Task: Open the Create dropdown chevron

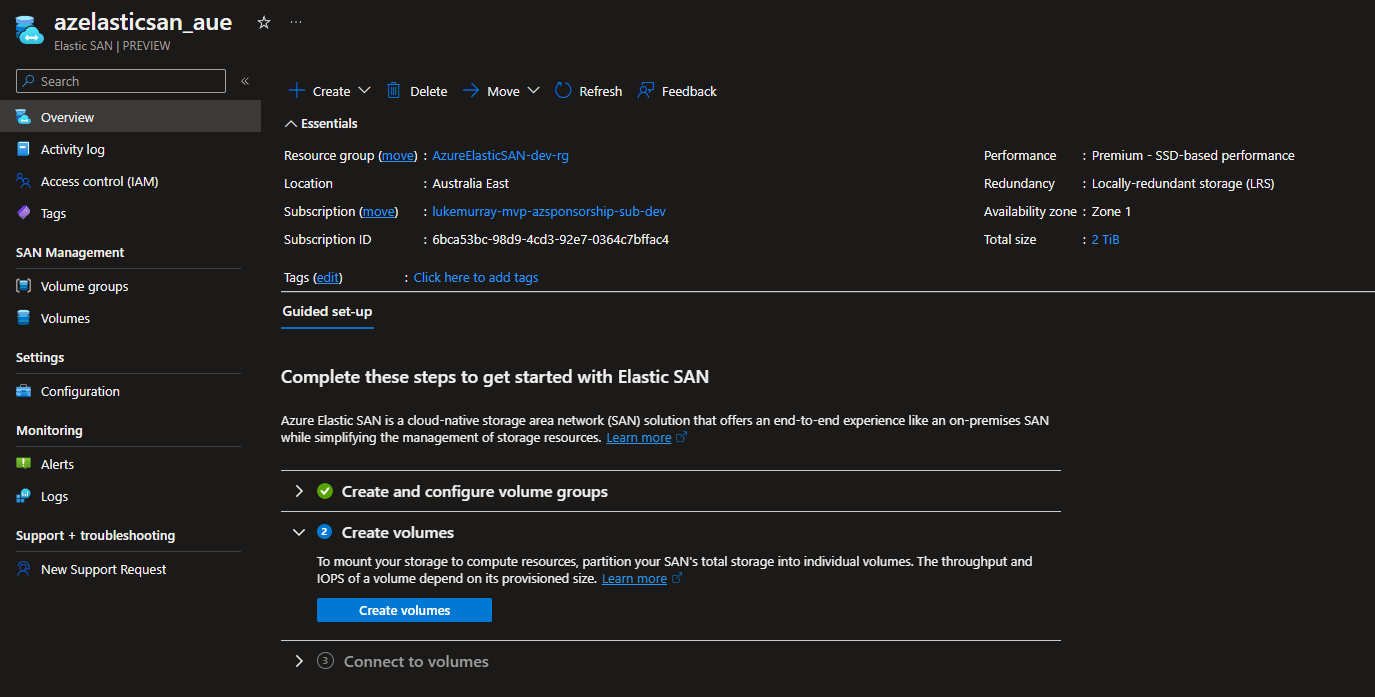Action: tap(364, 90)
